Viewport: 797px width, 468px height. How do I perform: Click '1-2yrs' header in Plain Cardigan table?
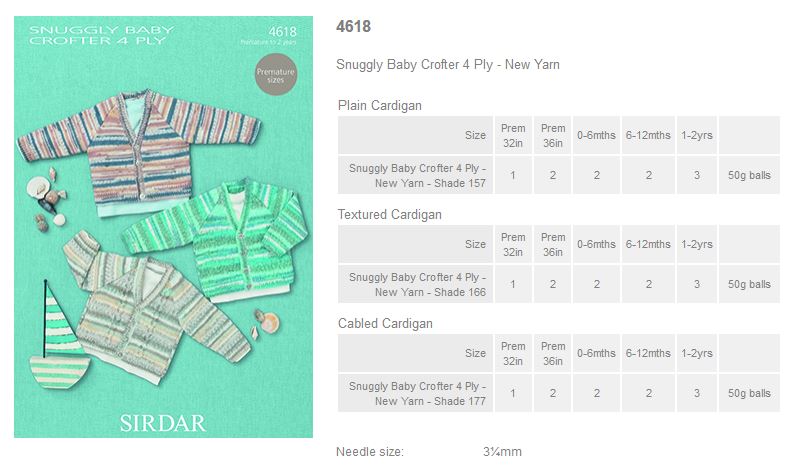click(x=697, y=135)
